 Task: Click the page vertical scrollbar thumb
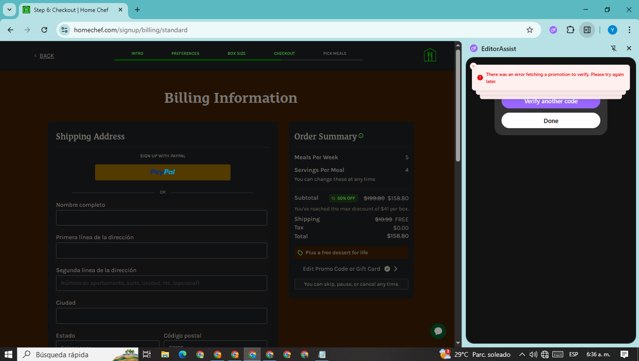pos(458,105)
